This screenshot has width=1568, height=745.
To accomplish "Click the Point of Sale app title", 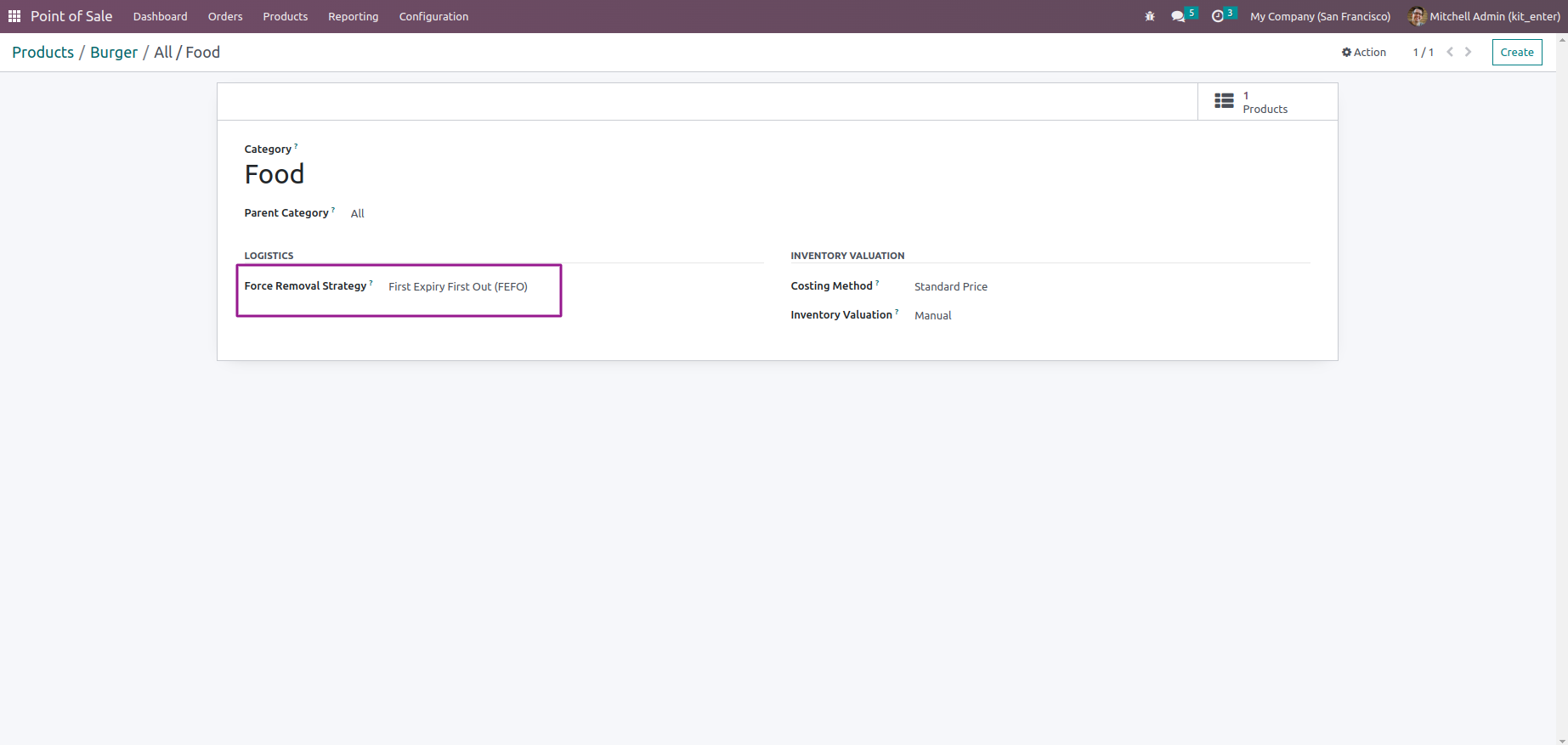I will click(x=71, y=16).
